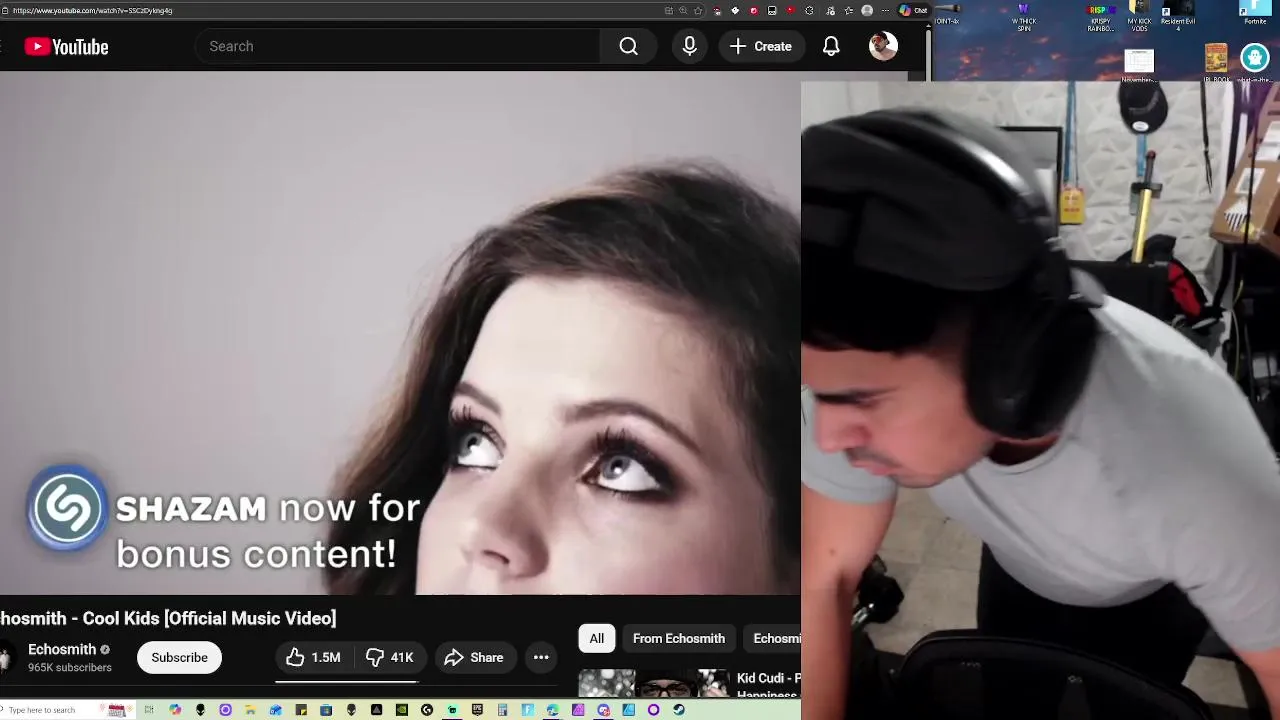Open the KRISPY RAINBO desktop icon
The image size is (1280, 720).
[x=1100, y=17]
